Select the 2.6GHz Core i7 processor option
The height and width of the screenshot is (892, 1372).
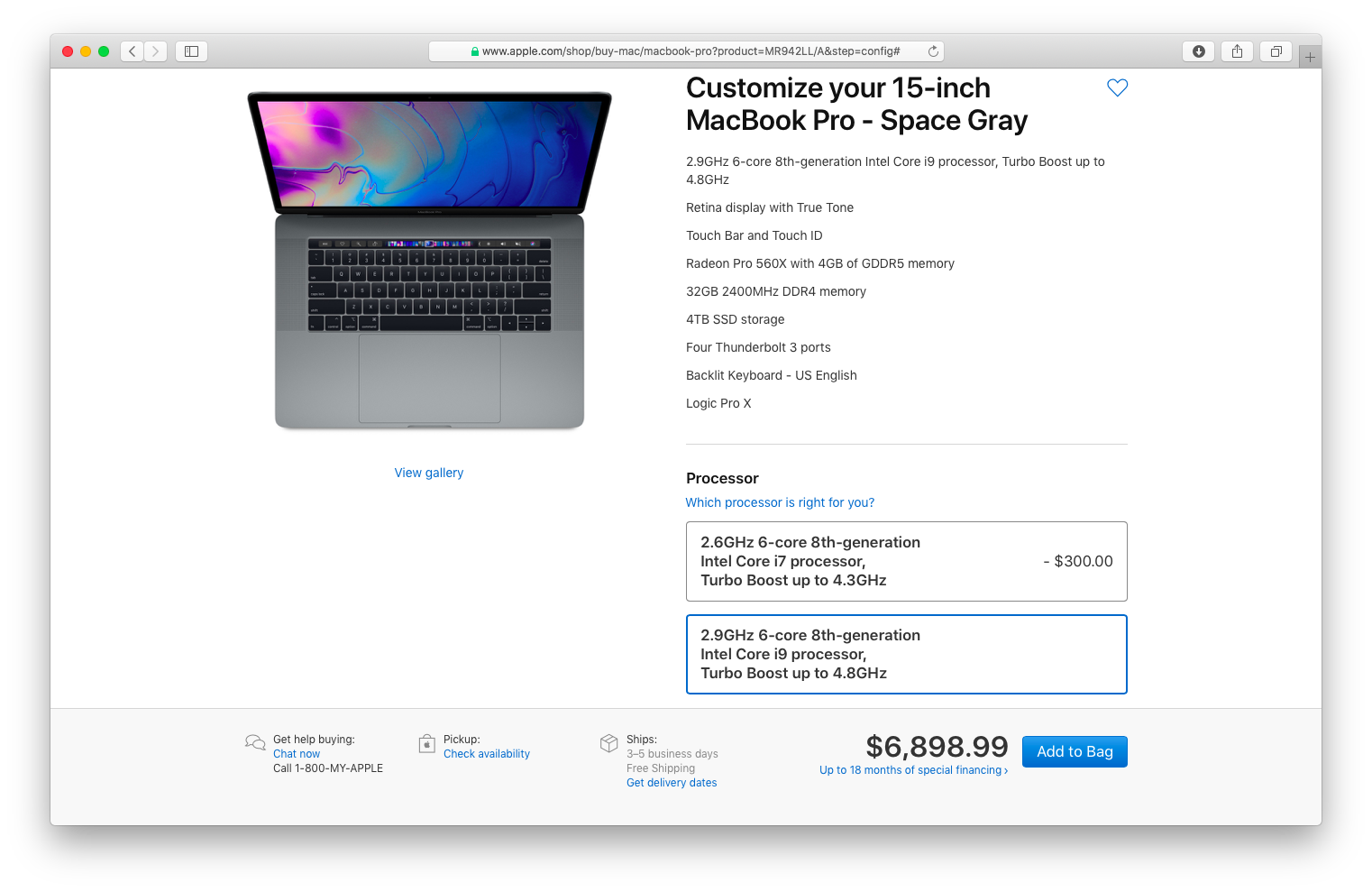pos(906,561)
